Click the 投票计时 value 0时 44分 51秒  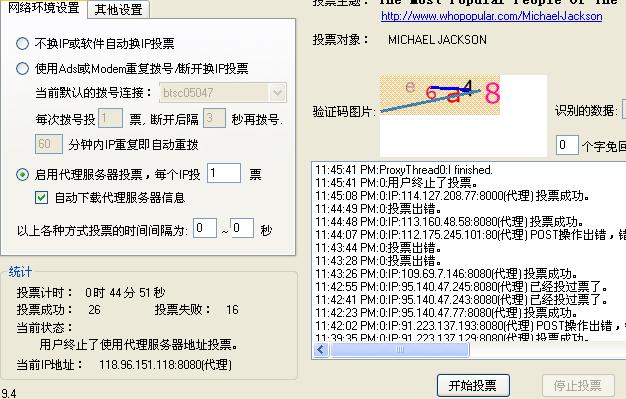125,292
